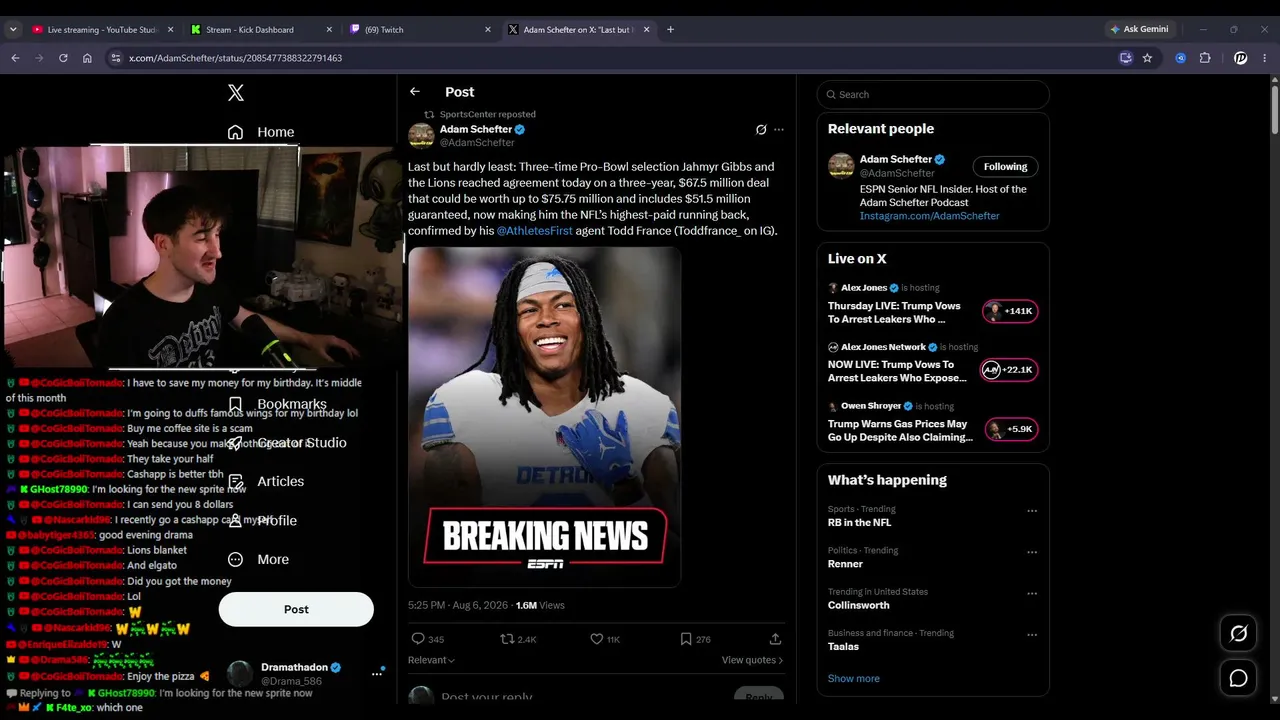Click the browser back arrow
Screen dimensions: 1280x720
(15, 58)
